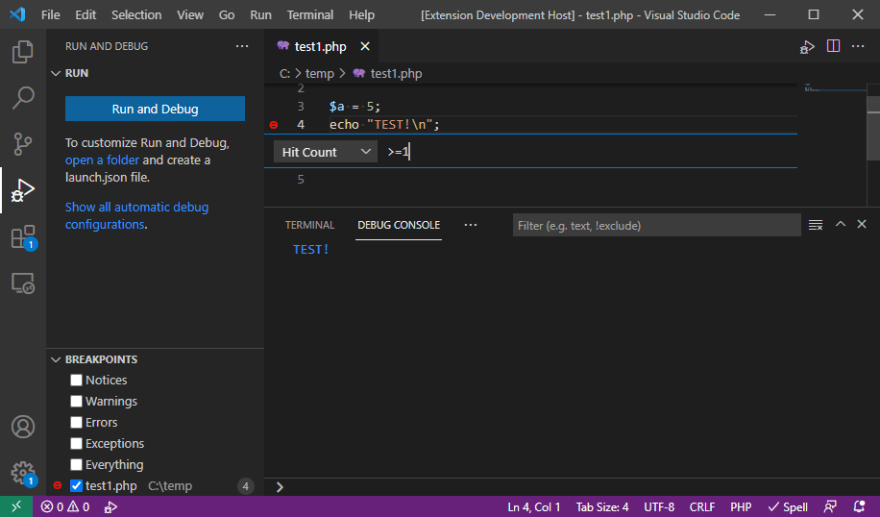Open the Edit menu
880x517 pixels.
85,15
